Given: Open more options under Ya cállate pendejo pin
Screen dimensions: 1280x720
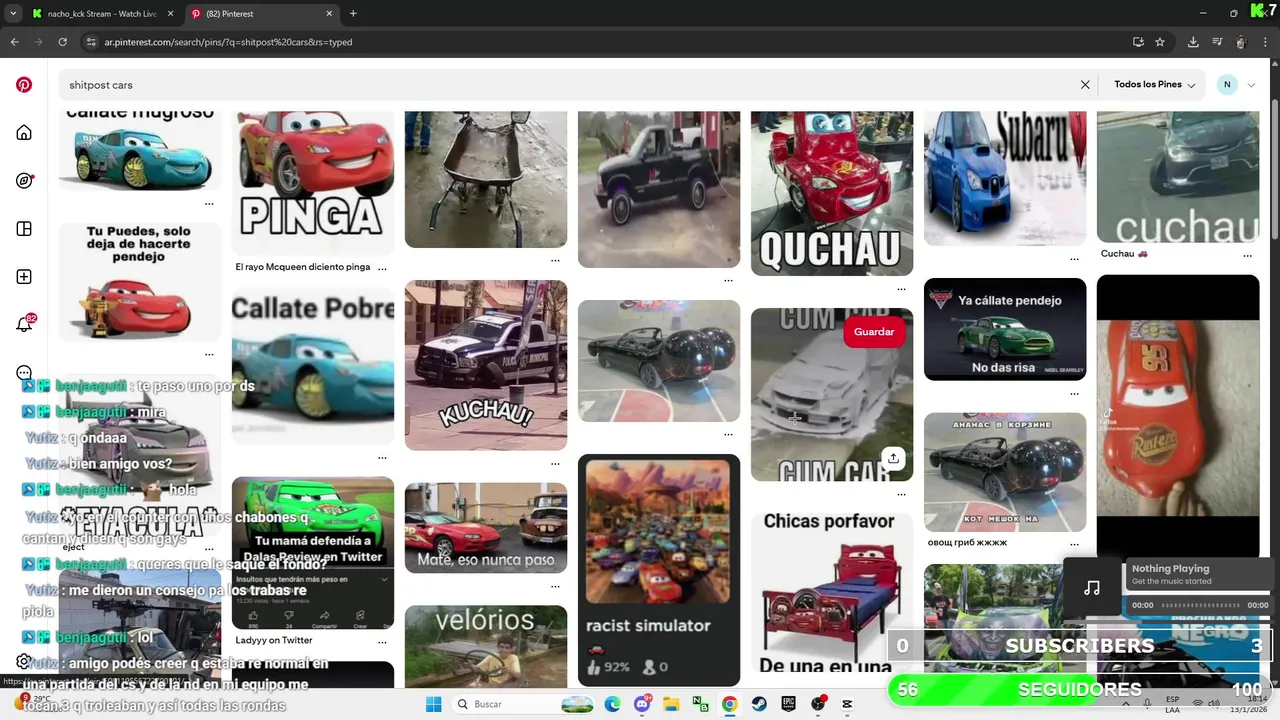Looking at the screenshot, I should pos(1074,392).
